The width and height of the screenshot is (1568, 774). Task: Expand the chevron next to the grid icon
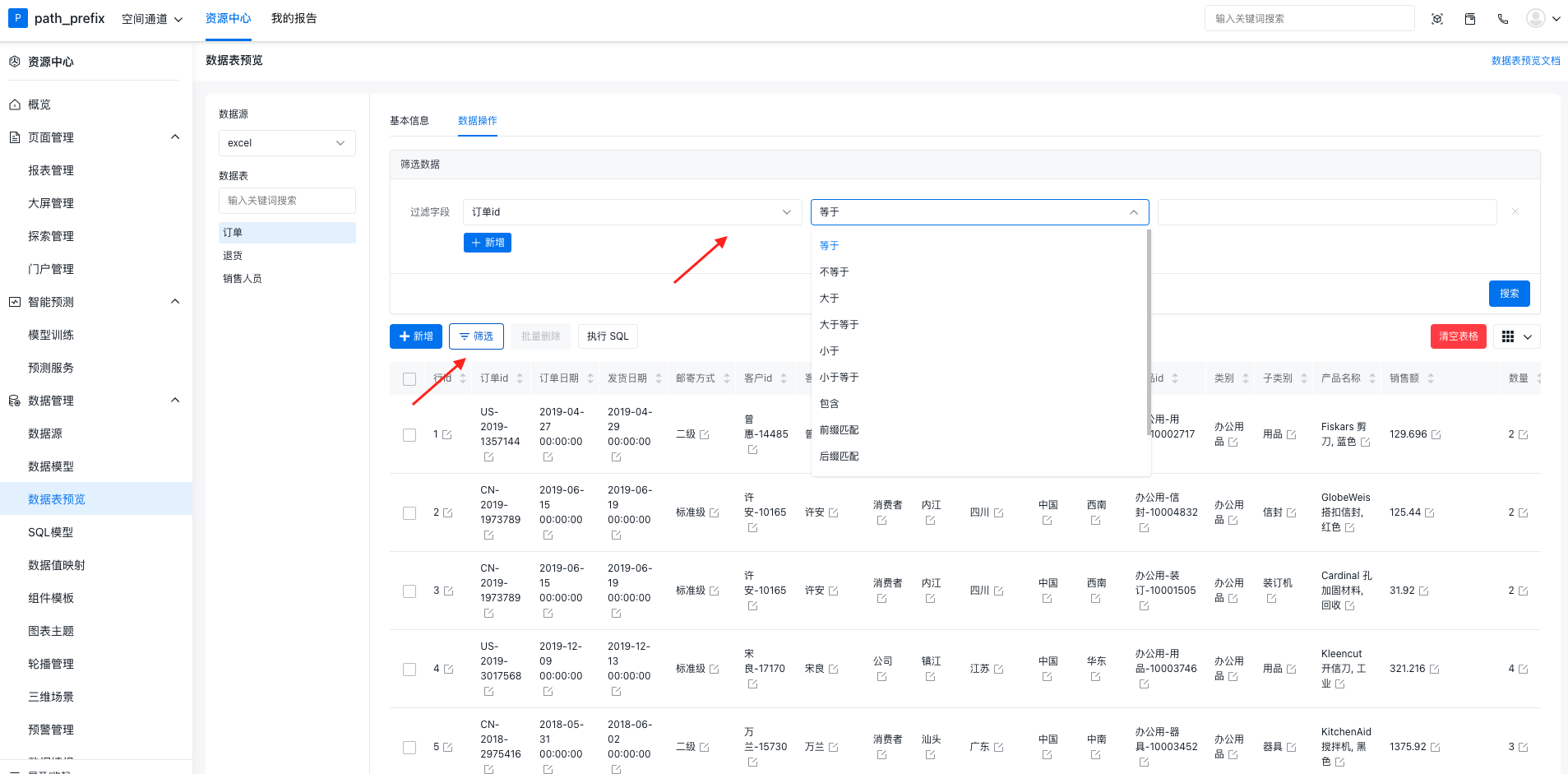tap(1528, 337)
